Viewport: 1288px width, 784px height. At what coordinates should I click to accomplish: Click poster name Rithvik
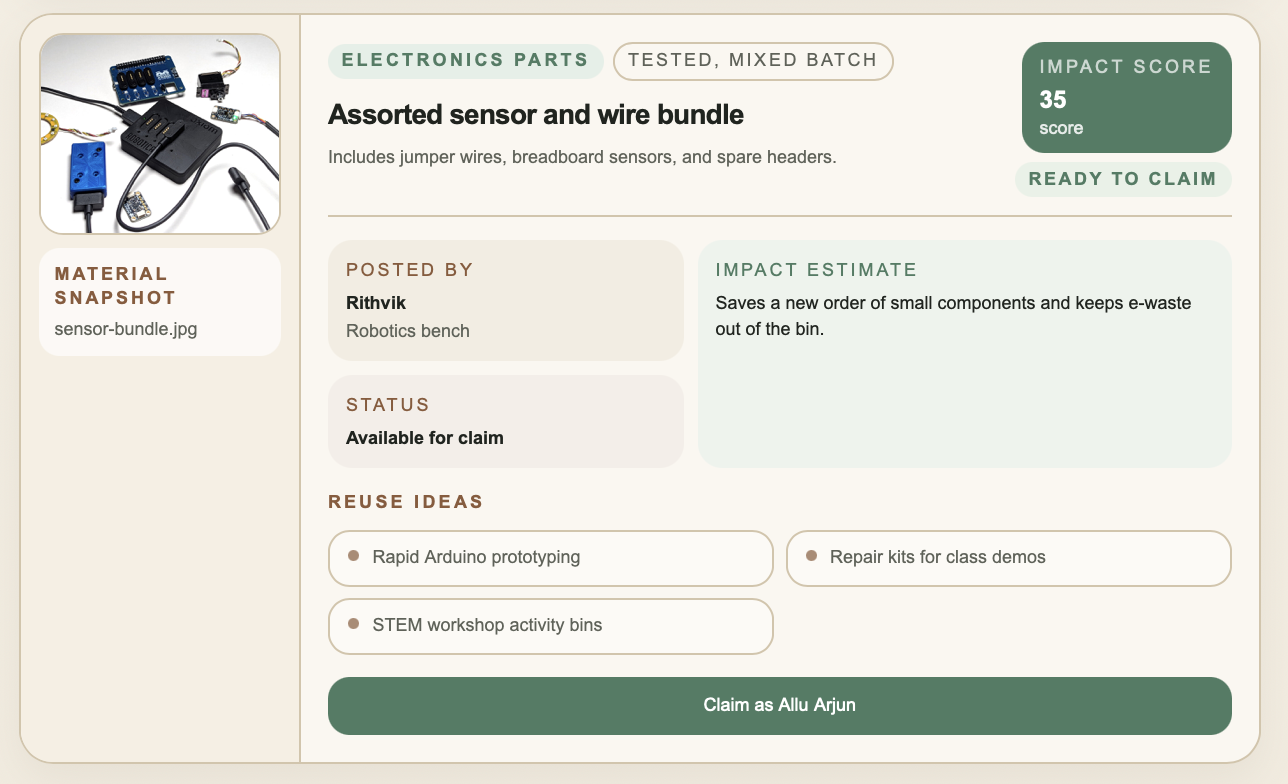point(376,302)
